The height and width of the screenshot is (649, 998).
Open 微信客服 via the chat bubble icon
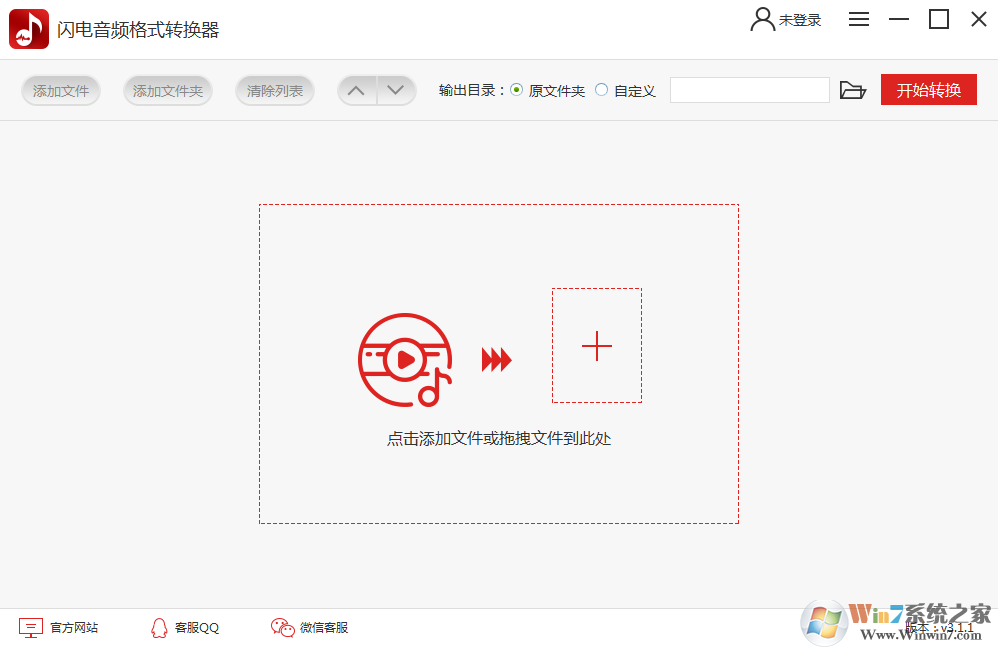[x=281, y=627]
